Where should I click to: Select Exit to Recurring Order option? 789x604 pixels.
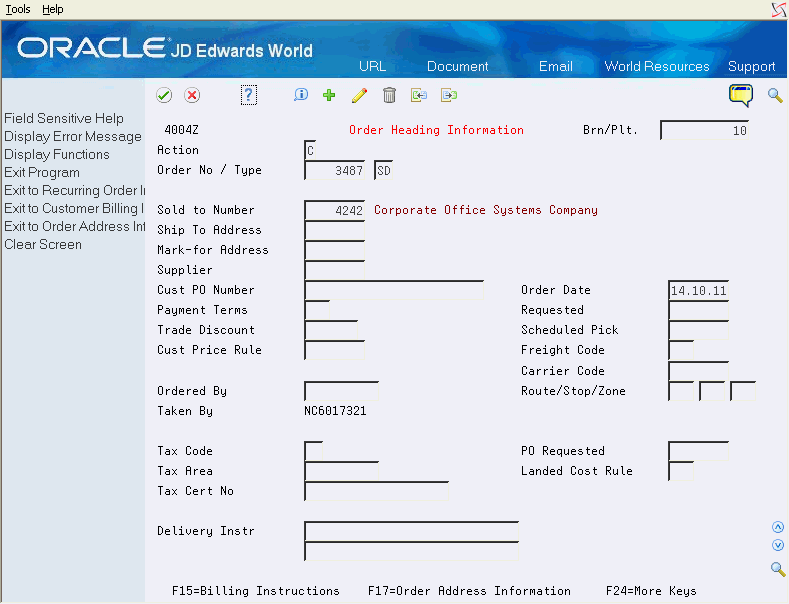pyautogui.click(x=74, y=190)
